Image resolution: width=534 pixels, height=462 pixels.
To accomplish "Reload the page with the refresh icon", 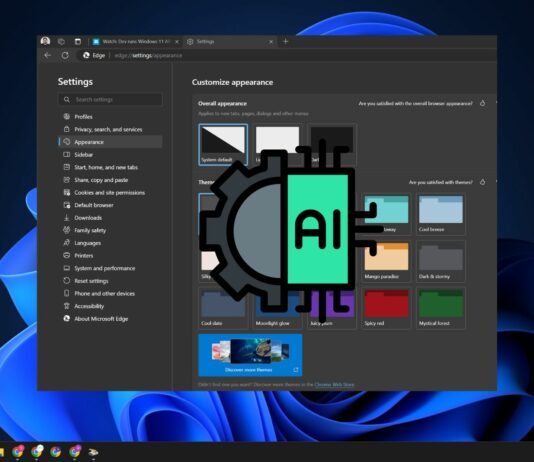I will click(x=65, y=55).
